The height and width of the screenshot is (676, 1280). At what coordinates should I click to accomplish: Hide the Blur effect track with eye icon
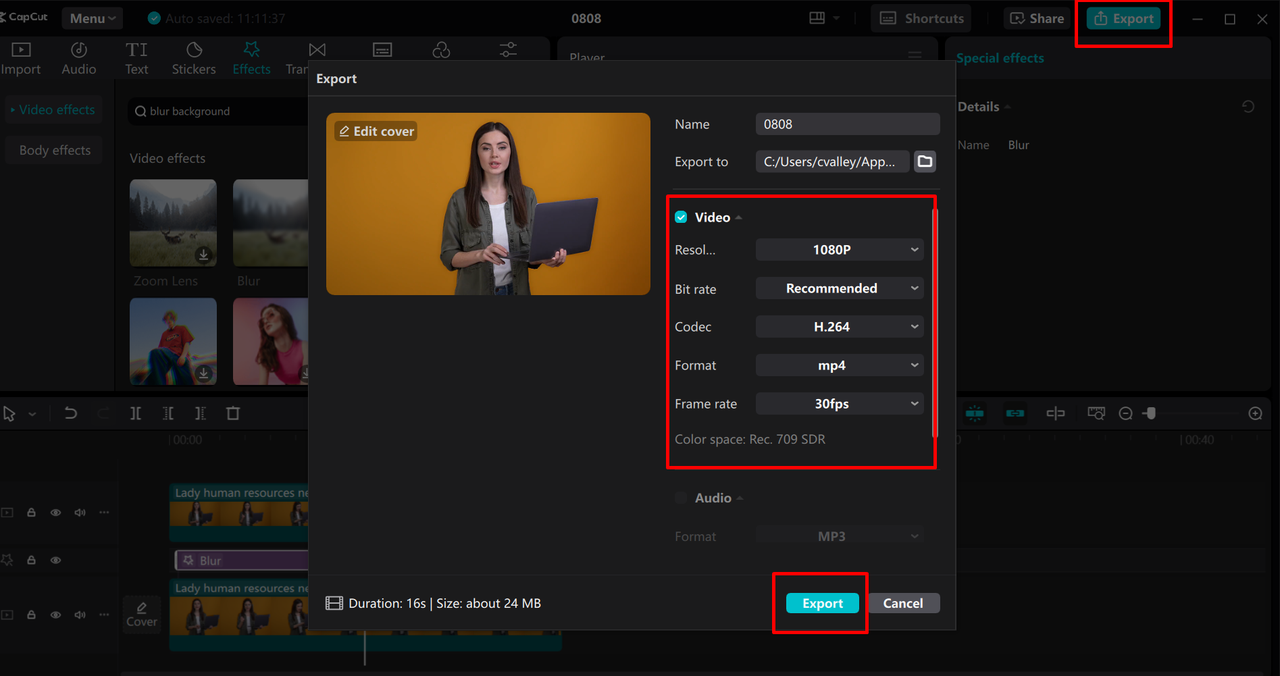click(x=56, y=561)
